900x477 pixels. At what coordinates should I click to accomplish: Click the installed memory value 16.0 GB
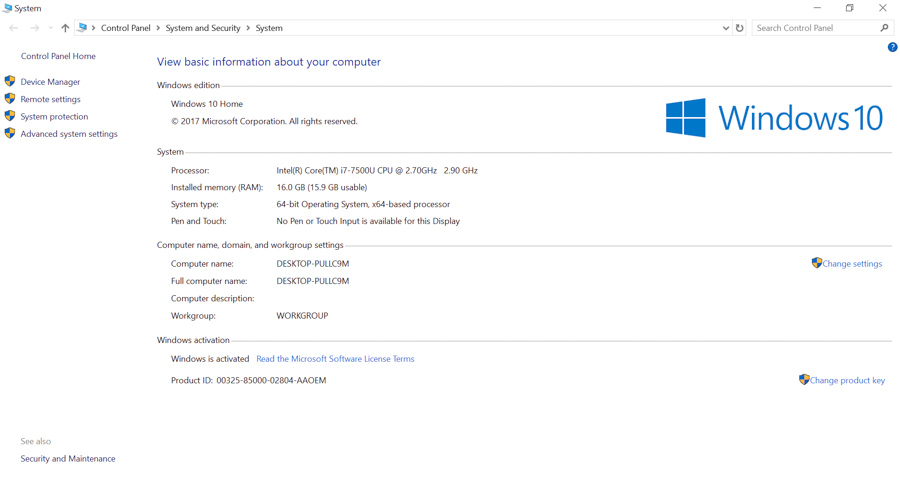(x=321, y=187)
